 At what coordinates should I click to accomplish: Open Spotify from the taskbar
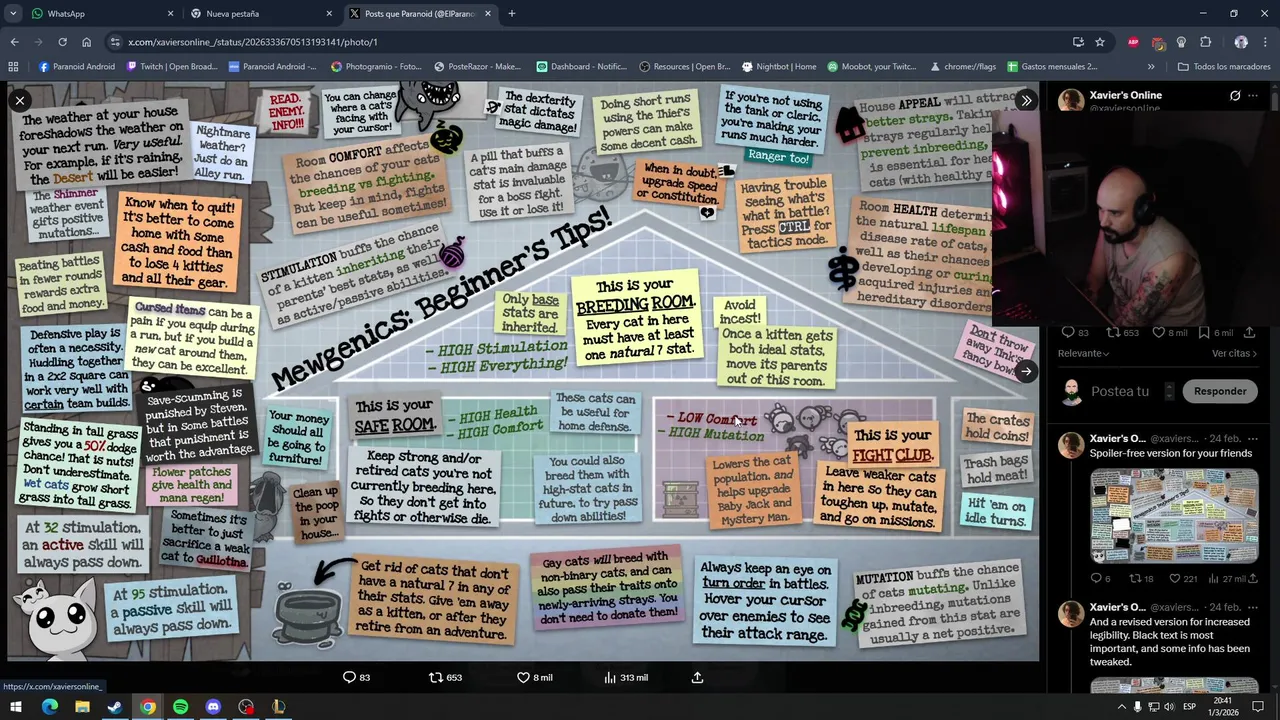180,707
